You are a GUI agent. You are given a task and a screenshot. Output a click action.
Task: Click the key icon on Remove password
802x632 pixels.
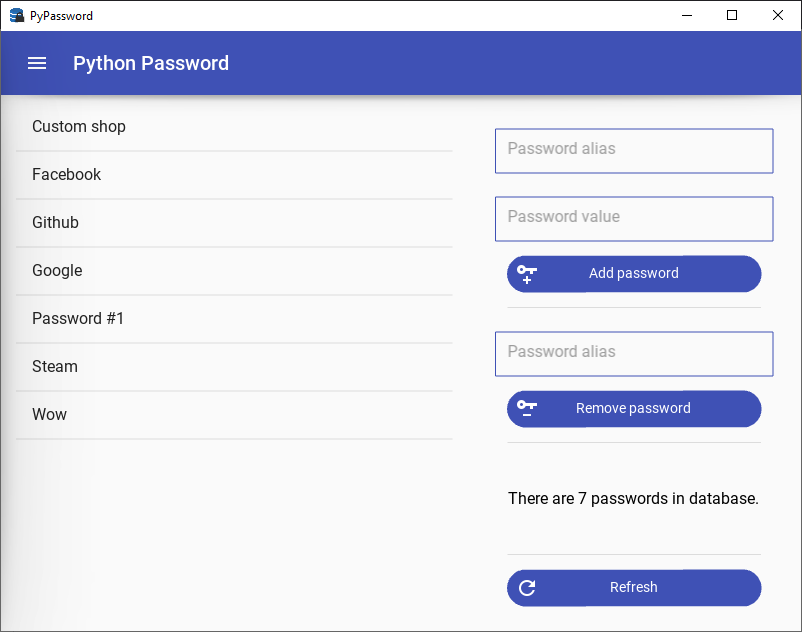coord(527,408)
